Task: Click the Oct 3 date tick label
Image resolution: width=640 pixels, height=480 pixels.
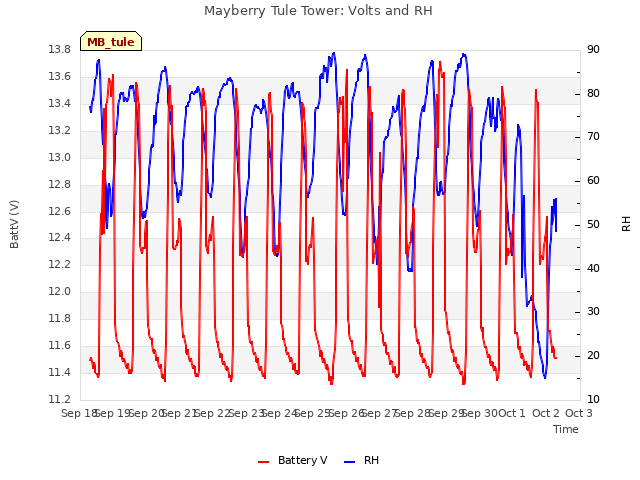Action: pyautogui.click(x=579, y=413)
